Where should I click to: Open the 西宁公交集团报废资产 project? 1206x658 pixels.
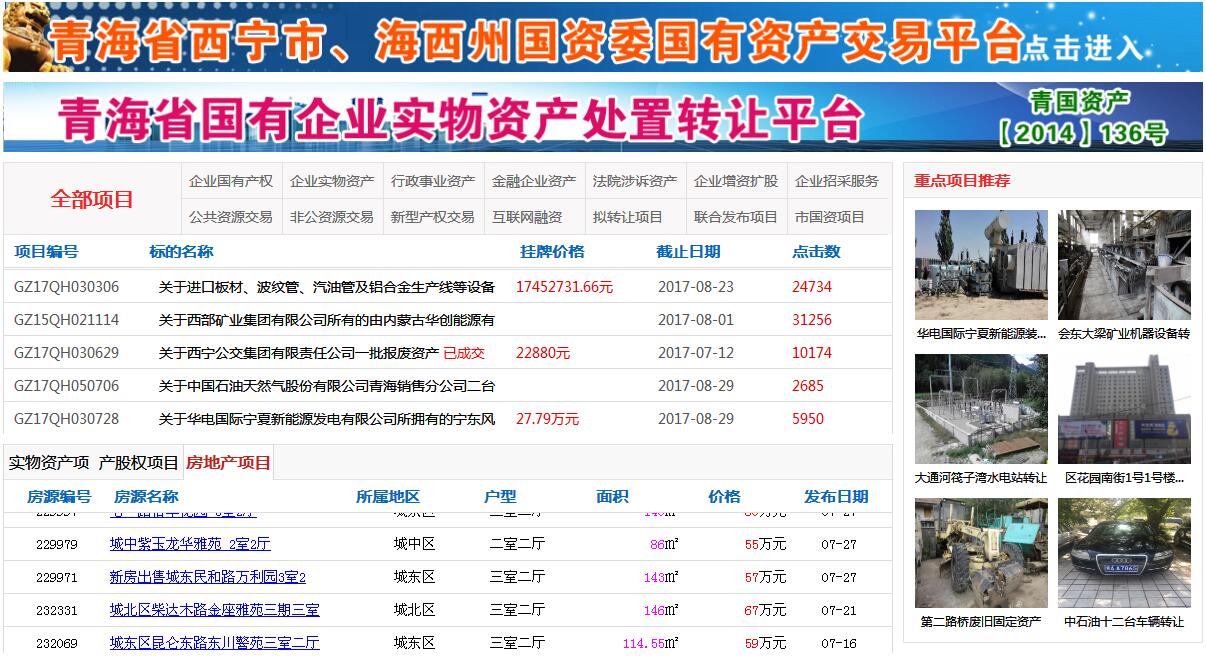coord(298,353)
